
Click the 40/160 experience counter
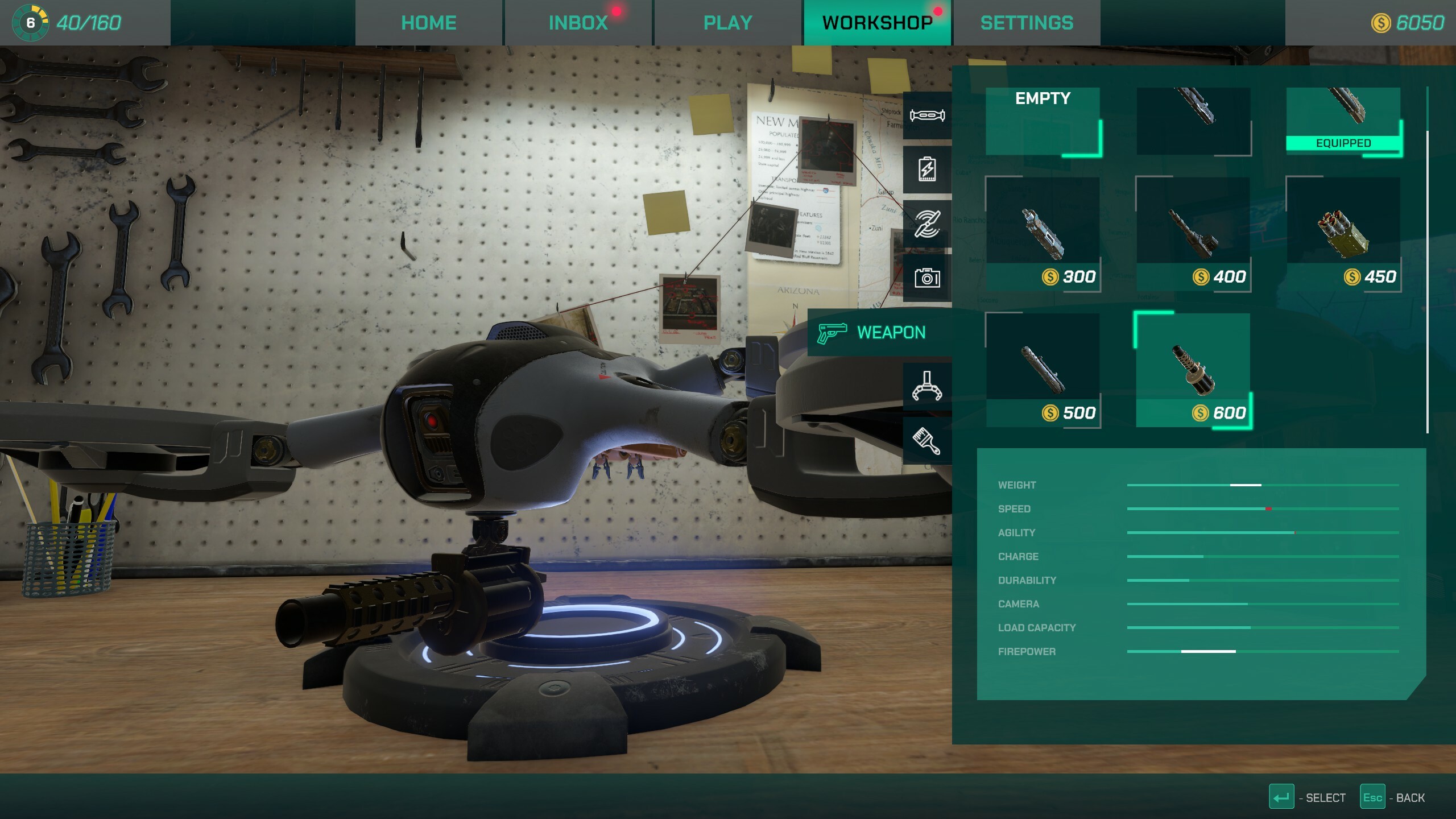click(x=89, y=23)
